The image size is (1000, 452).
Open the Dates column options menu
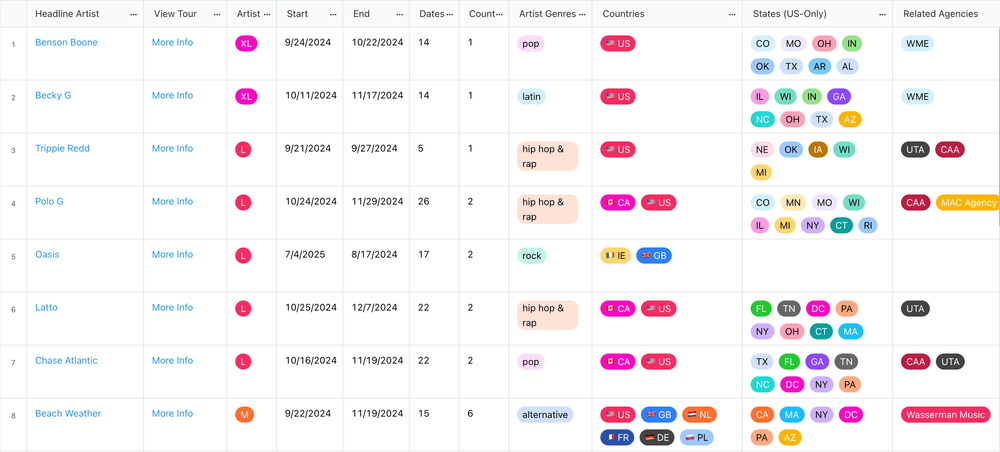pyautogui.click(x=450, y=14)
